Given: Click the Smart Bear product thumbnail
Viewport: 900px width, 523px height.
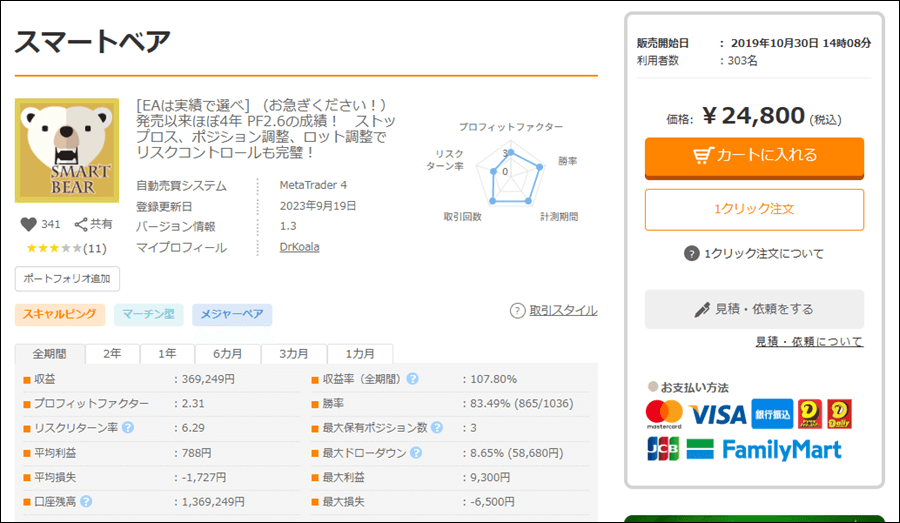Looking at the screenshot, I should 67,149.
